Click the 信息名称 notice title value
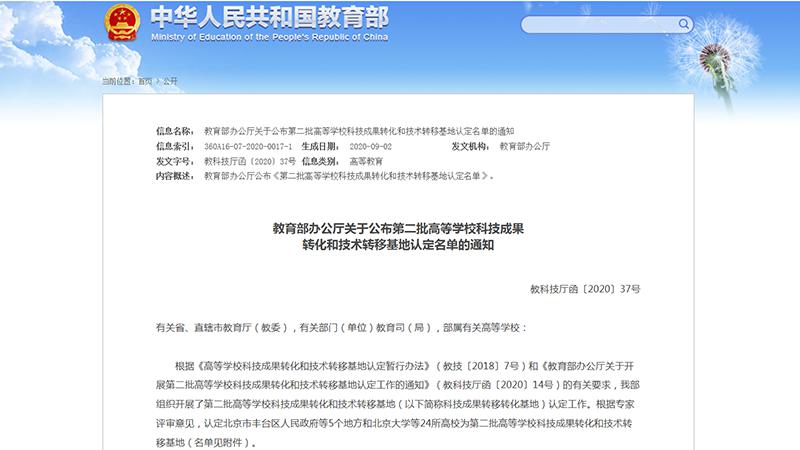This screenshot has height=450, width=800. (x=358, y=131)
